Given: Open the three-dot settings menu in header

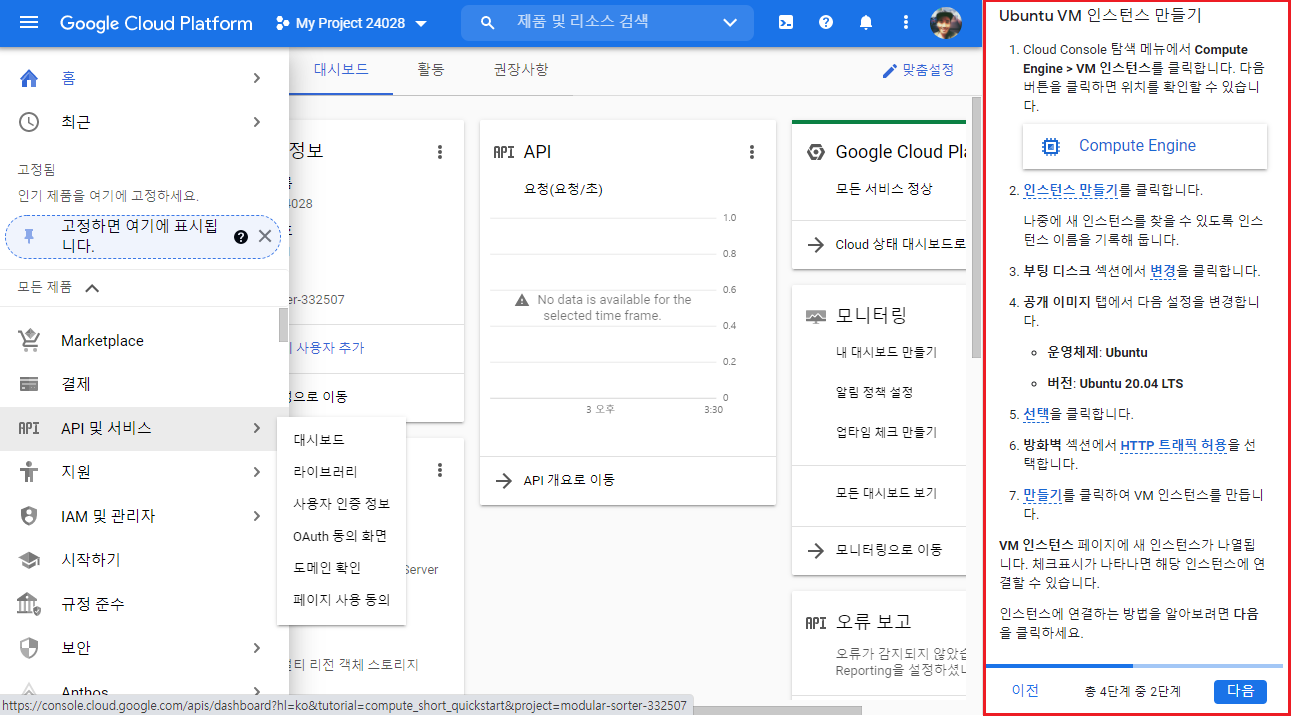Looking at the screenshot, I should coord(906,22).
